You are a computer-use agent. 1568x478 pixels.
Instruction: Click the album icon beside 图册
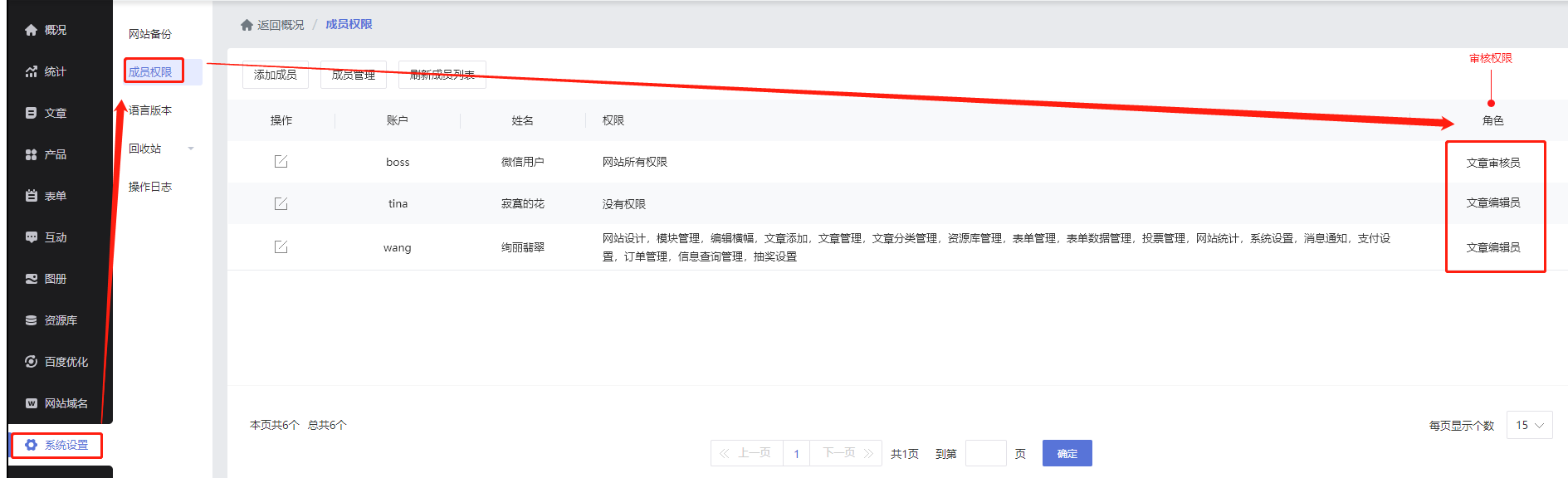32,279
